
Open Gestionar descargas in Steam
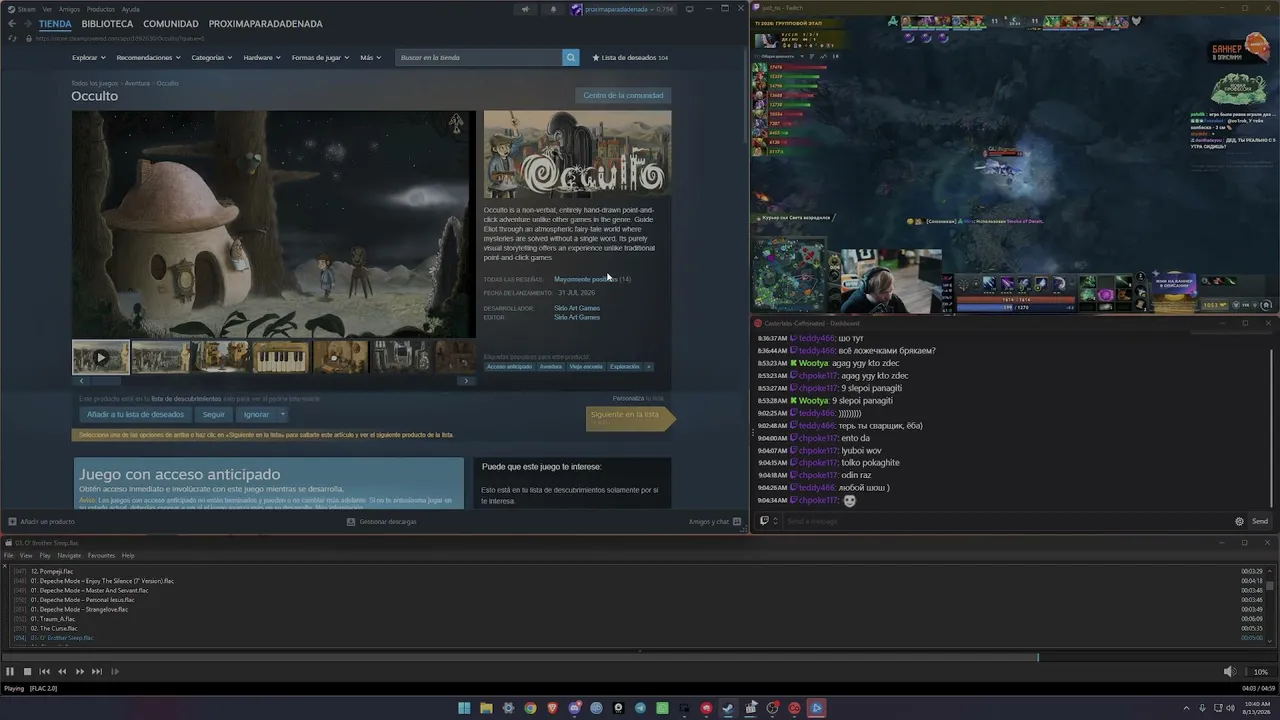click(x=382, y=521)
